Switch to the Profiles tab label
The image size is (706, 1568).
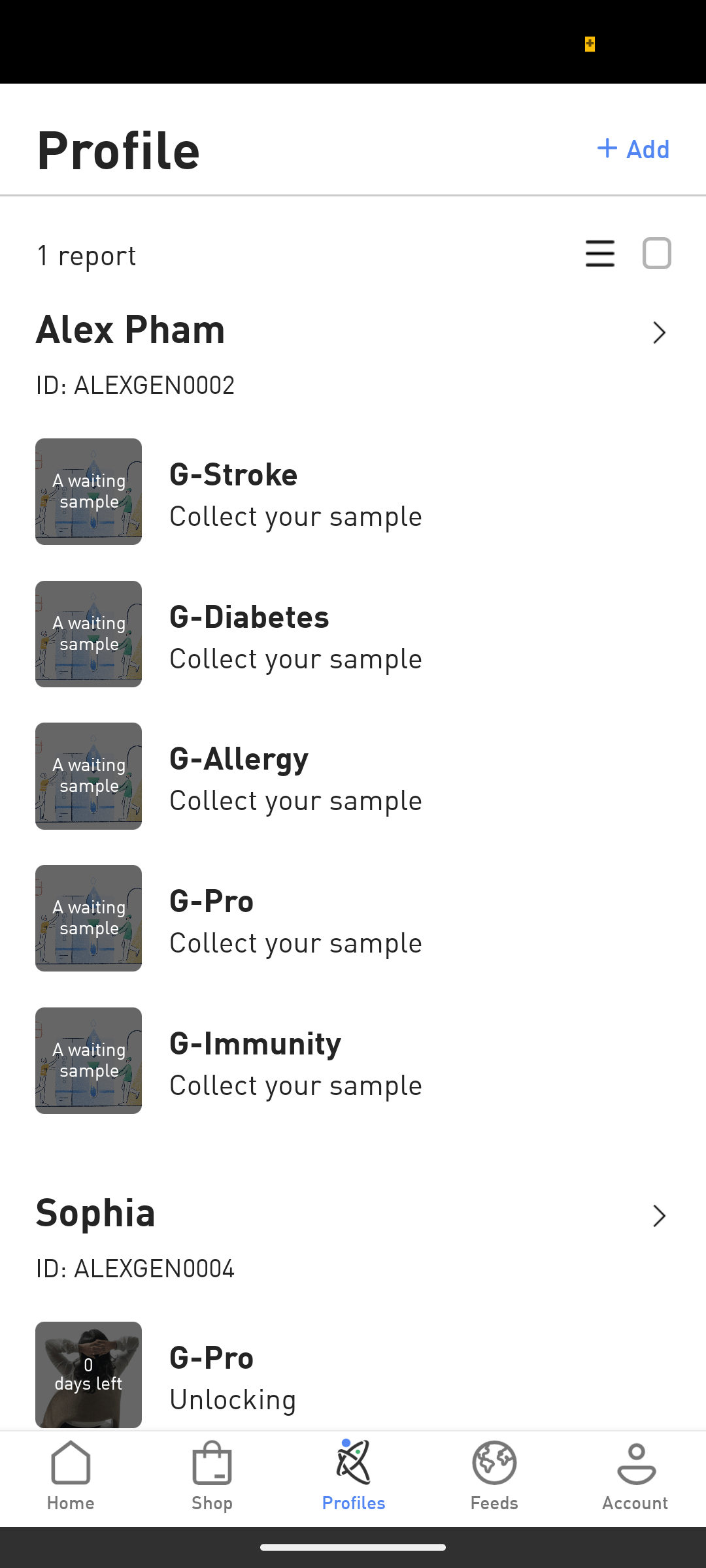coord(353,1503)
